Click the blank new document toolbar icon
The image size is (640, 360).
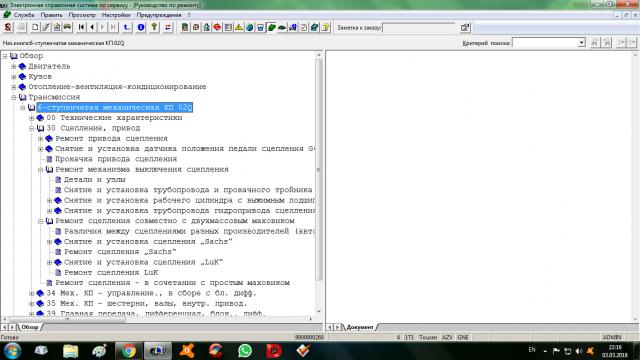point(35,27)
